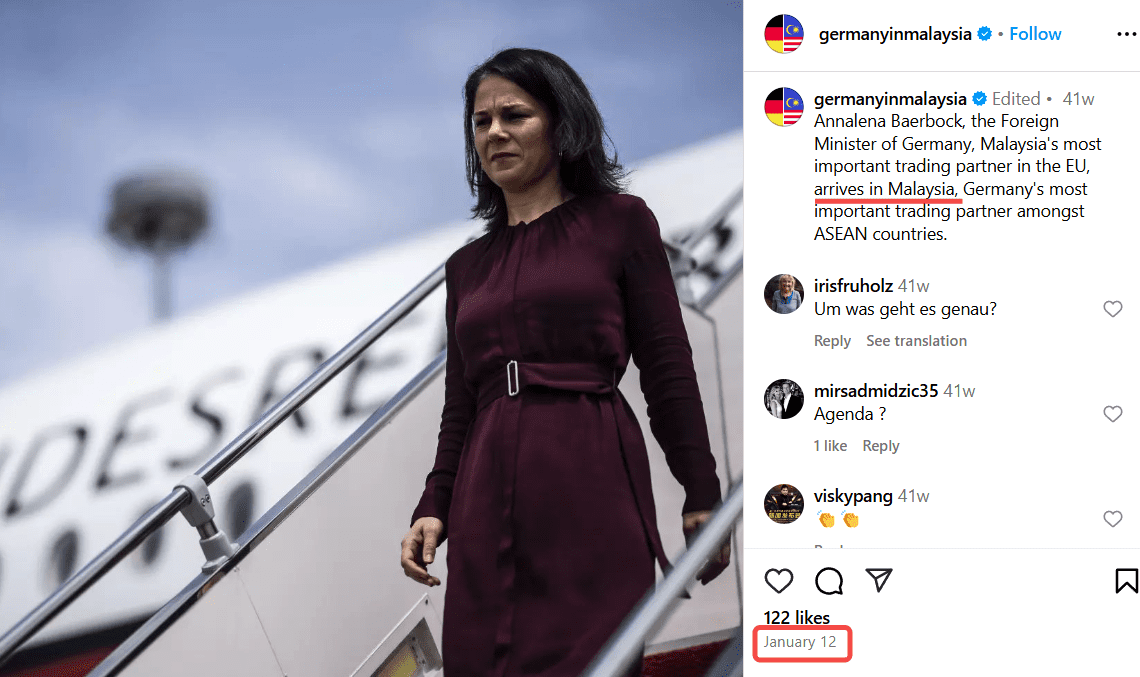See translation of the German comment
Image resolution: width=1140 pixels, height=677 pixels.
click(x=916, y=341)
